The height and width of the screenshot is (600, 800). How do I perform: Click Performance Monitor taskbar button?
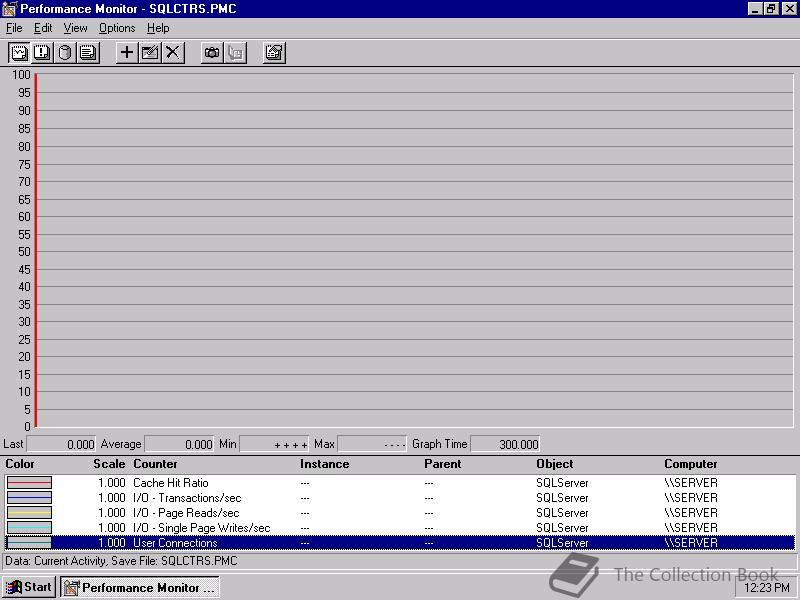[140, 587]
